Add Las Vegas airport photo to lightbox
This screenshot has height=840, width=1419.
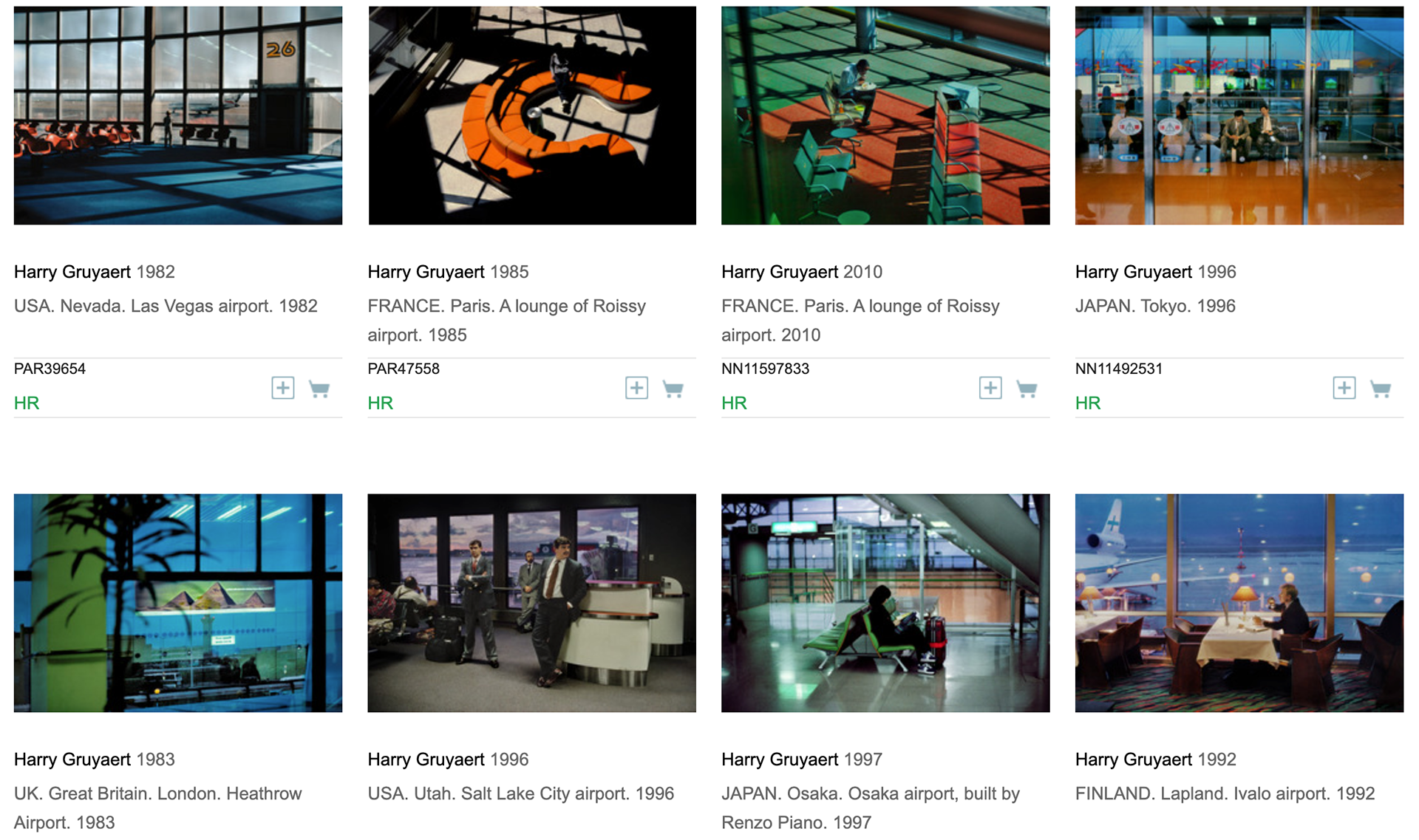(x=283, y=388)
